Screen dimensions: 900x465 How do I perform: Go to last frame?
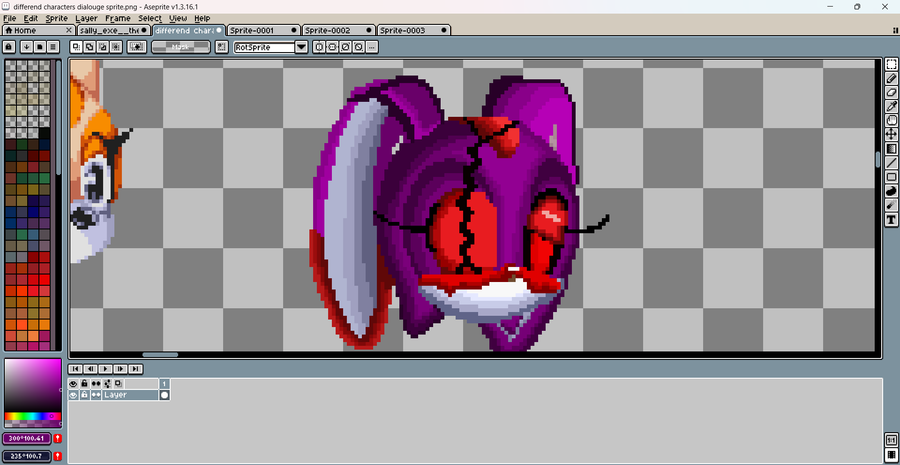(135, 369)
